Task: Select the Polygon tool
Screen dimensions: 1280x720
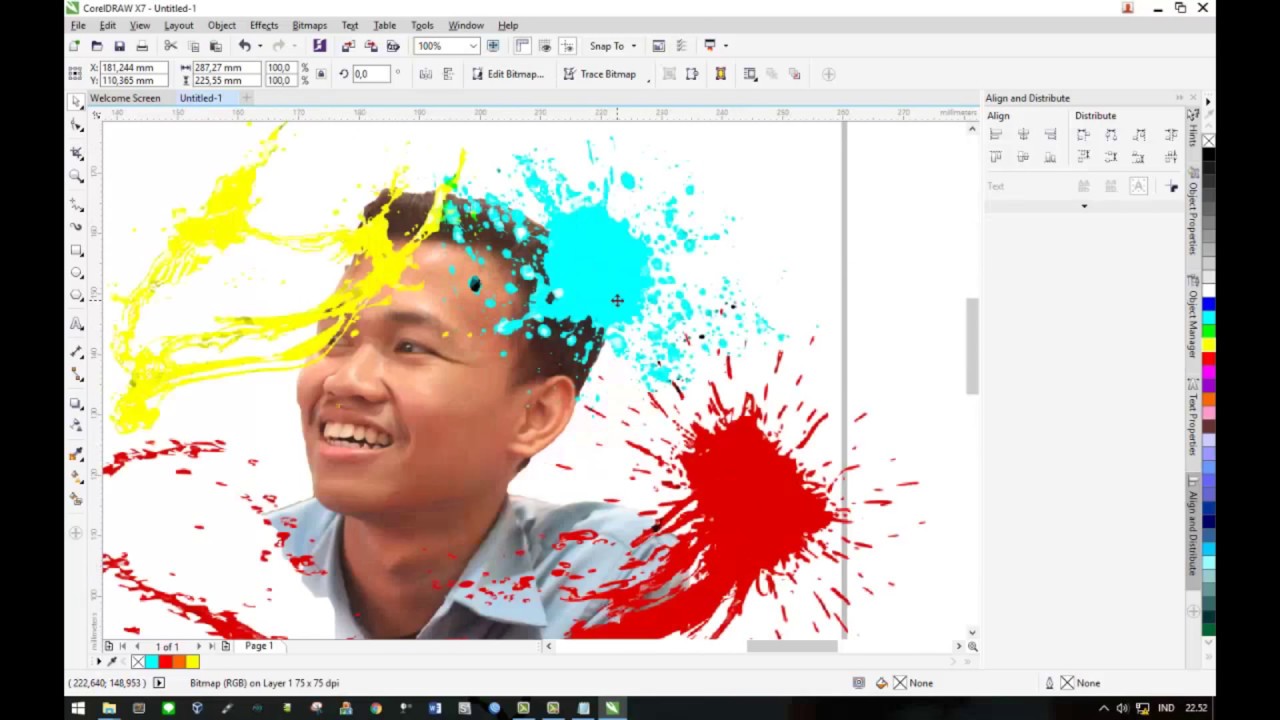Action: point(76,296)
